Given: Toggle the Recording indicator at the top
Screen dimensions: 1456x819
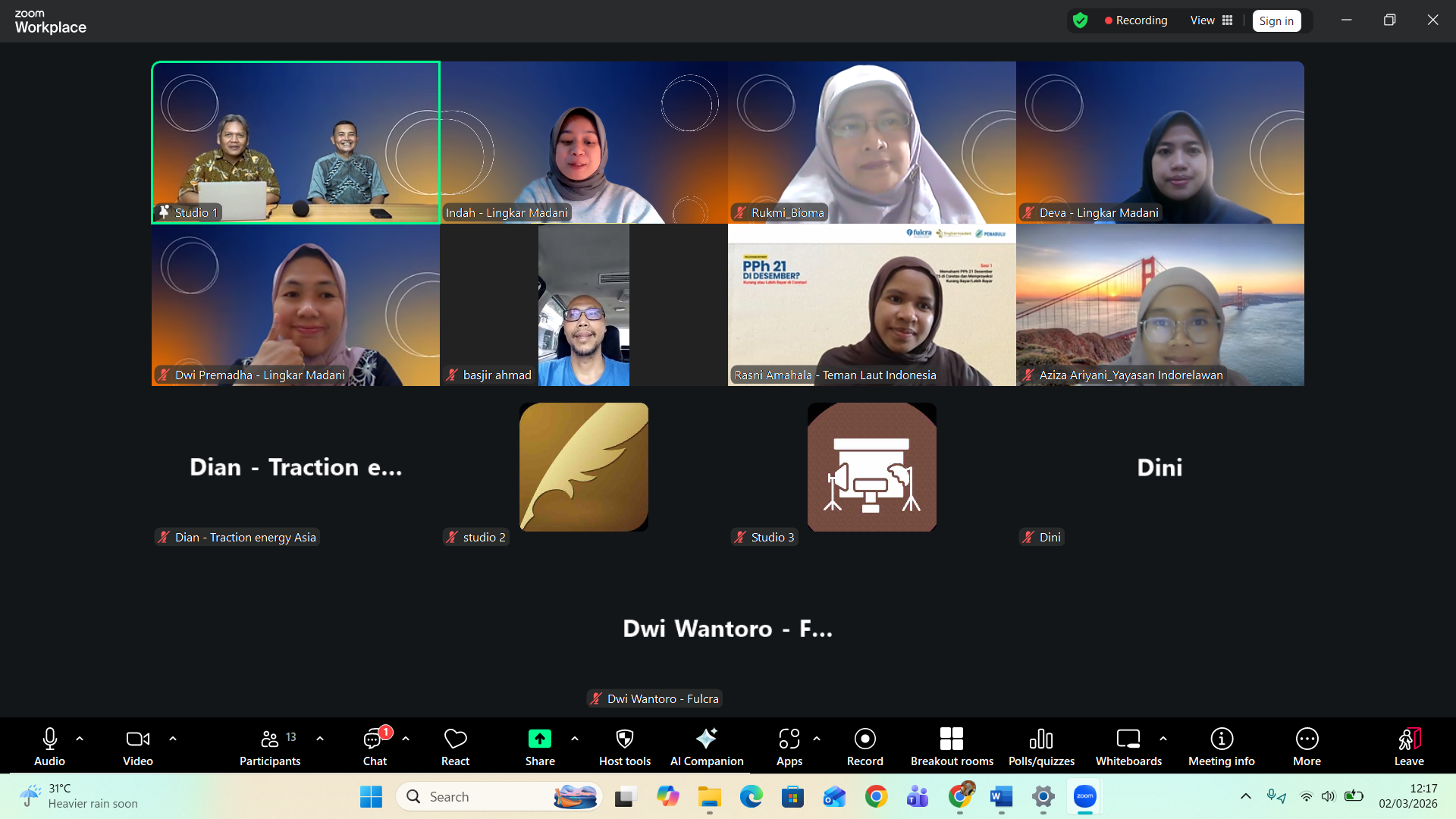Looking at the screenshot, I should pyautogui.click(x=1135, y=20).
